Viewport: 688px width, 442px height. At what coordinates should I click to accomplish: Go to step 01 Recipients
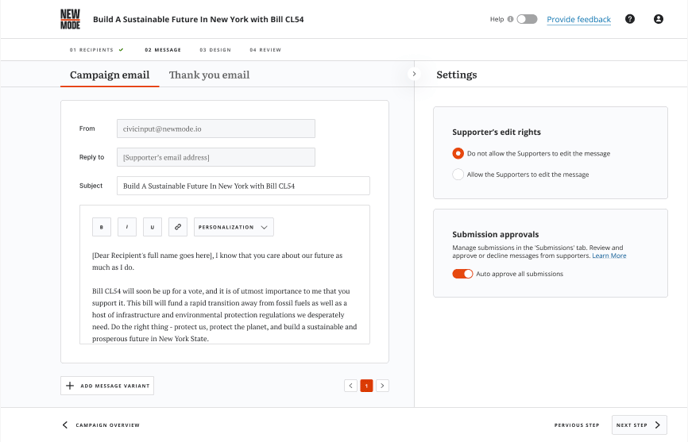click(x=91, y=50)
